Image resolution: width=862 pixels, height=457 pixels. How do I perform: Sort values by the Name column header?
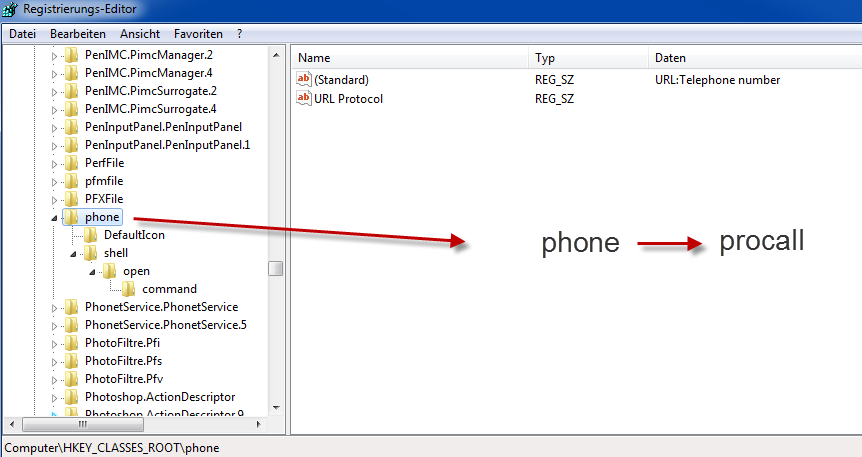click(x=314, y=58)
